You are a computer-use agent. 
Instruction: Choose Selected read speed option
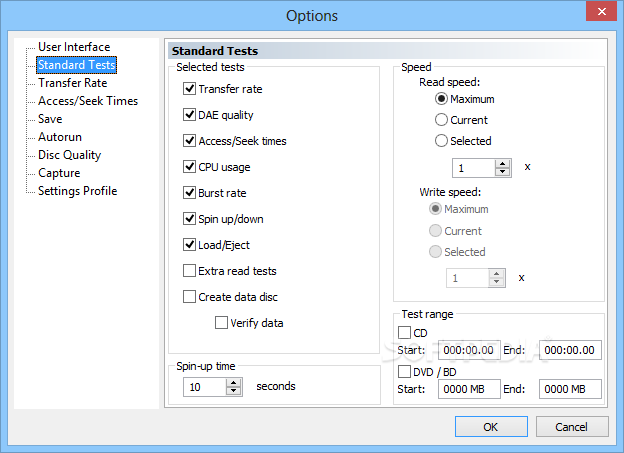(x=441, y=141)
